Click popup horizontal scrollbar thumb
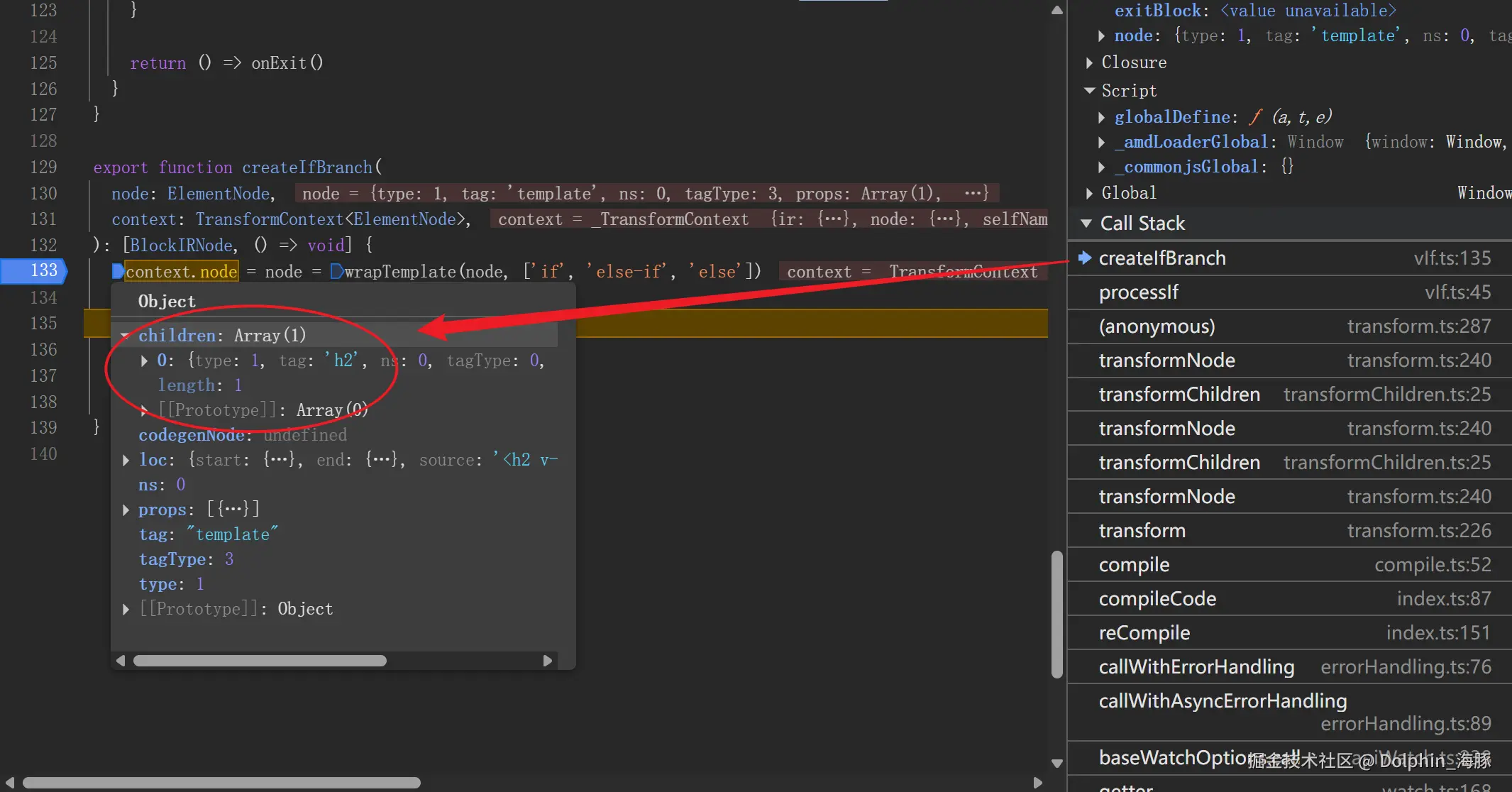 pos(260,661)
